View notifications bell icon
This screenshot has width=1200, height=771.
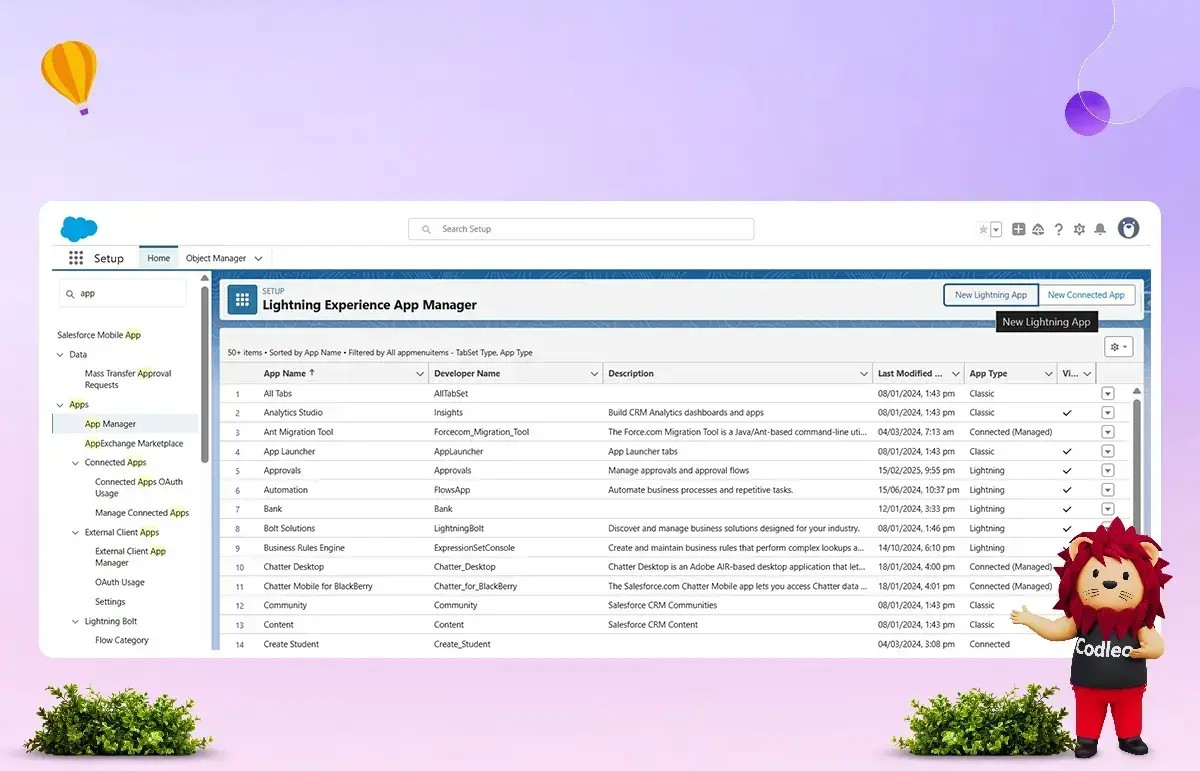pos(1100,229)
